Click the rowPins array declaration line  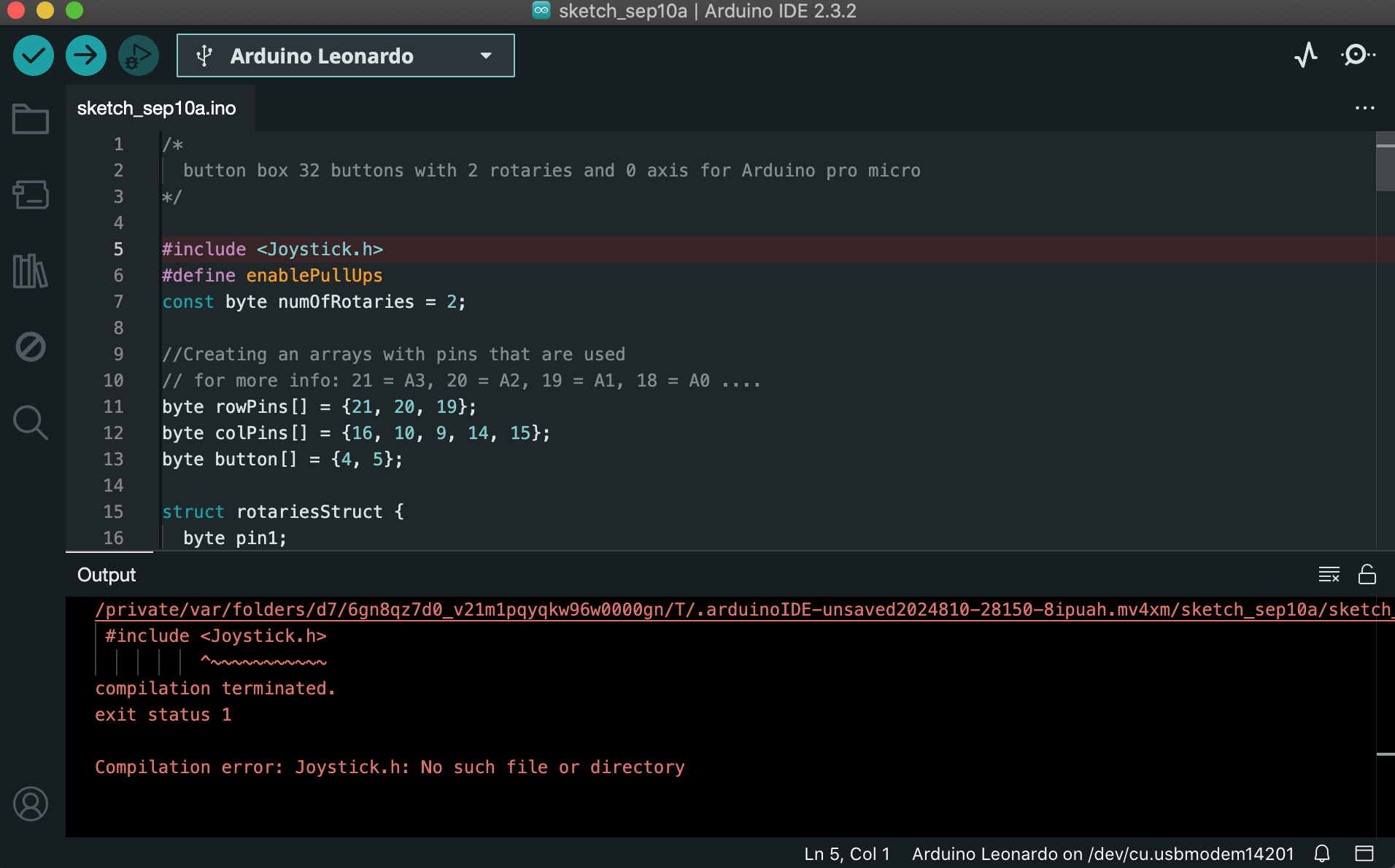click(x=319, y=407)
